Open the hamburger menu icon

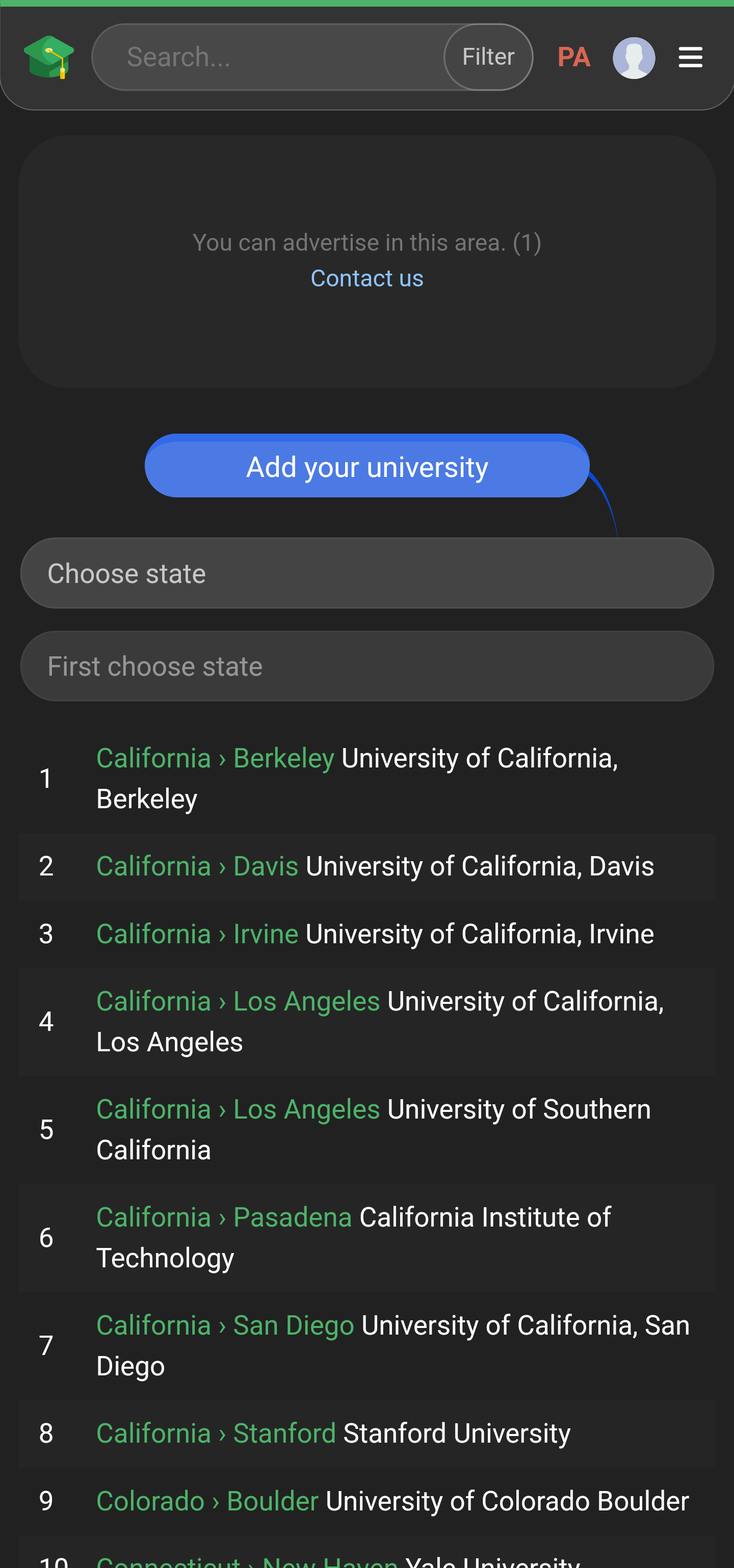[x=690, y=57]
